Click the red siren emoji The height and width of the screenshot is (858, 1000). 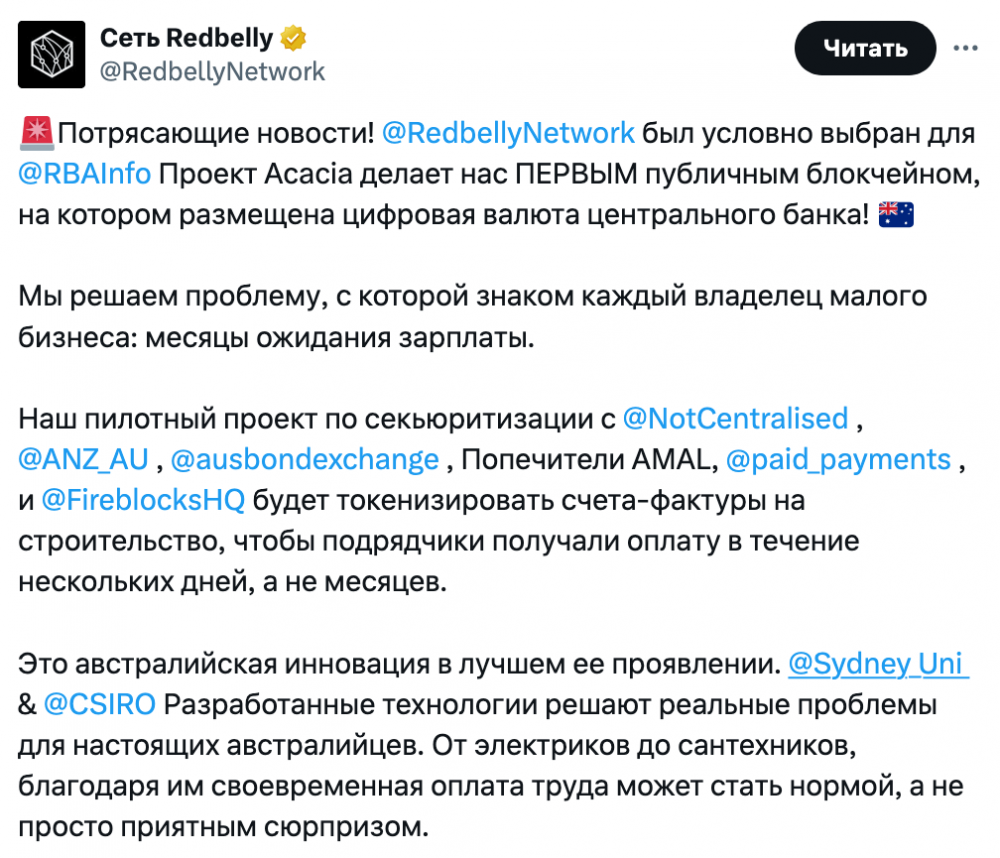pos(37,133)
